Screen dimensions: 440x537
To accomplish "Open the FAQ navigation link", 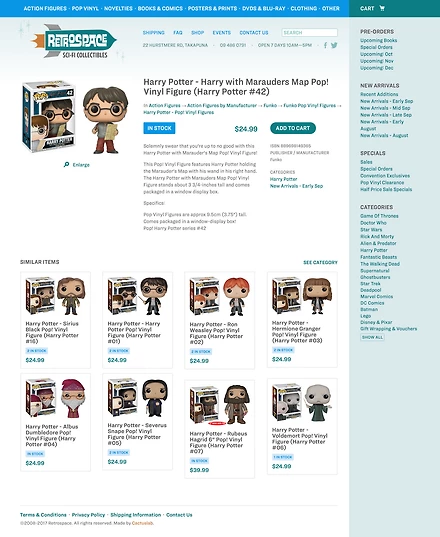I will pyautogui.click(x=178, y=33).
